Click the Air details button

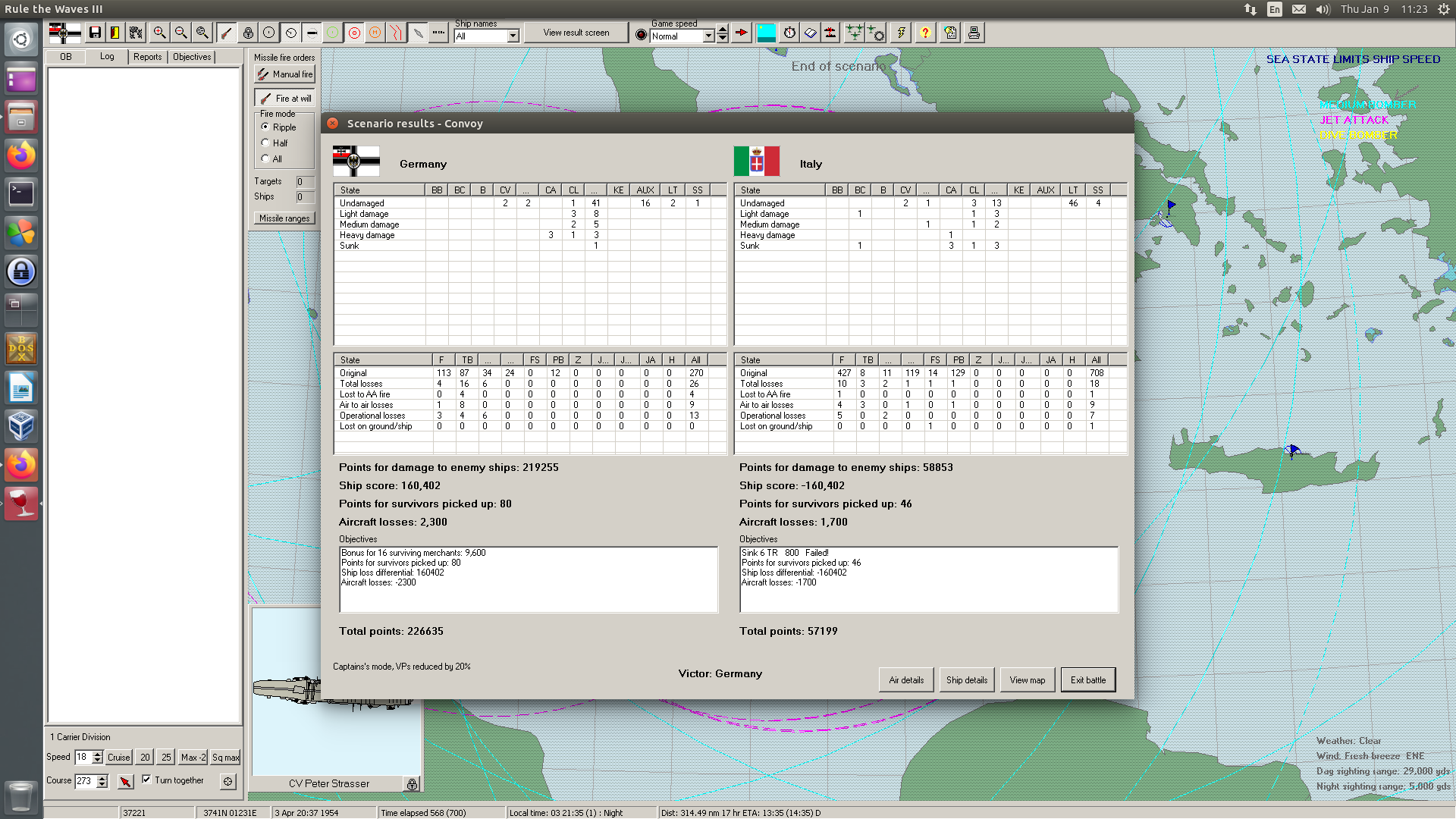pyautogui.click(x=906, y=680)
